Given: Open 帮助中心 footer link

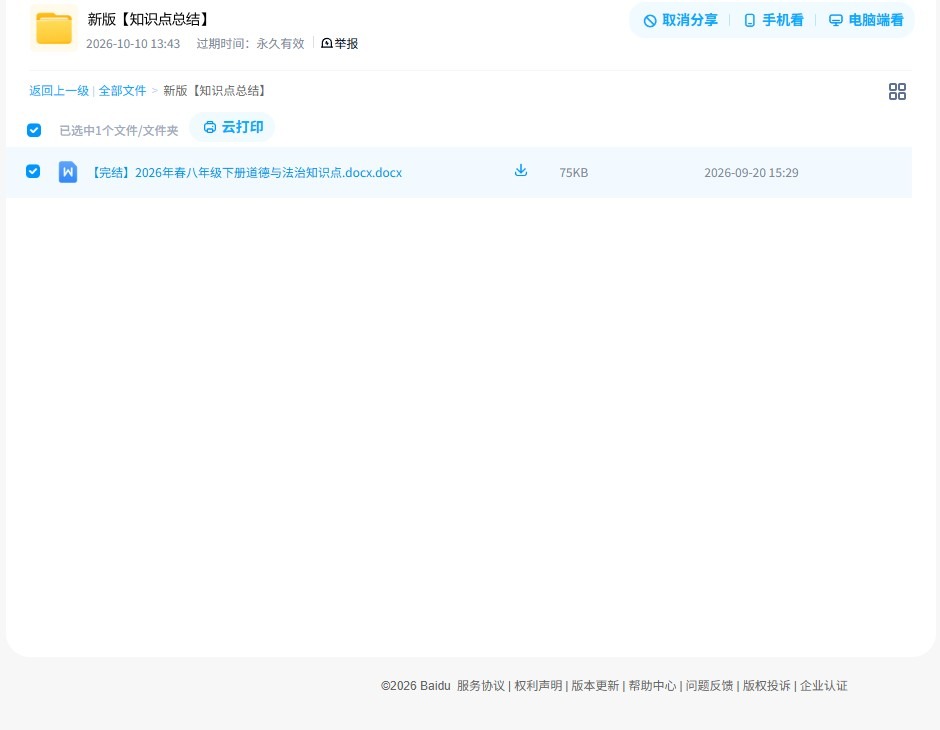Looking at the screenshot, I should (x=652, y=686).
